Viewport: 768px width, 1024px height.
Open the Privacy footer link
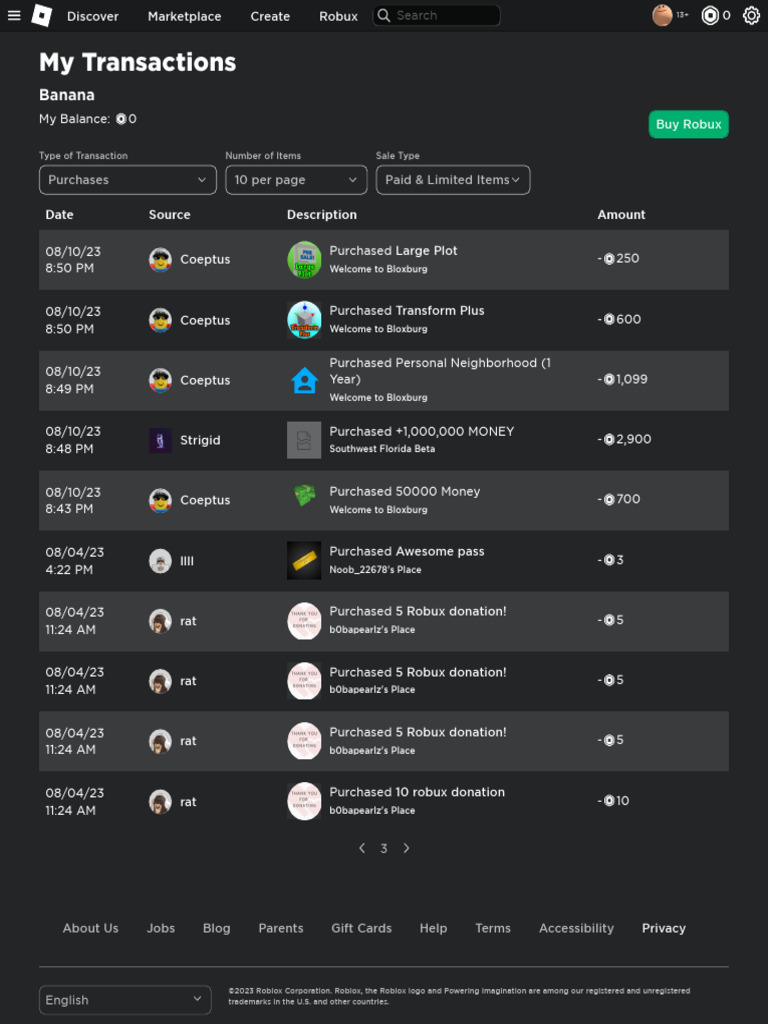click(x=664, y=928)
